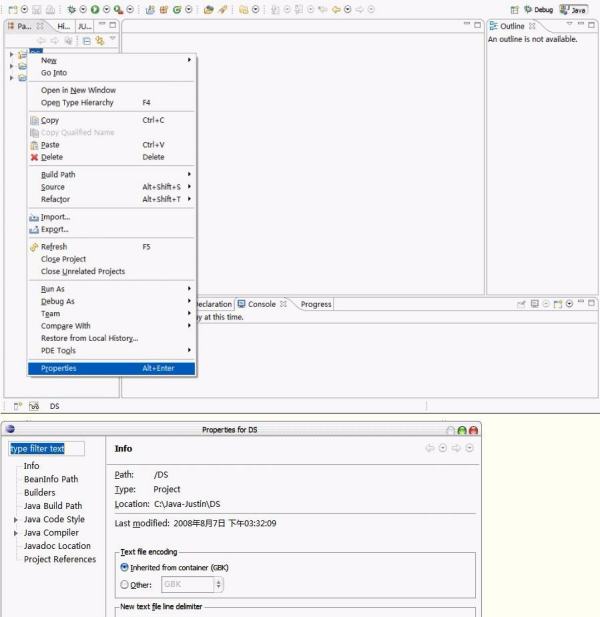This screenshot has height=617, width=600.
Task: Click the green Run toolbar icon
Action: coord(95,9)
